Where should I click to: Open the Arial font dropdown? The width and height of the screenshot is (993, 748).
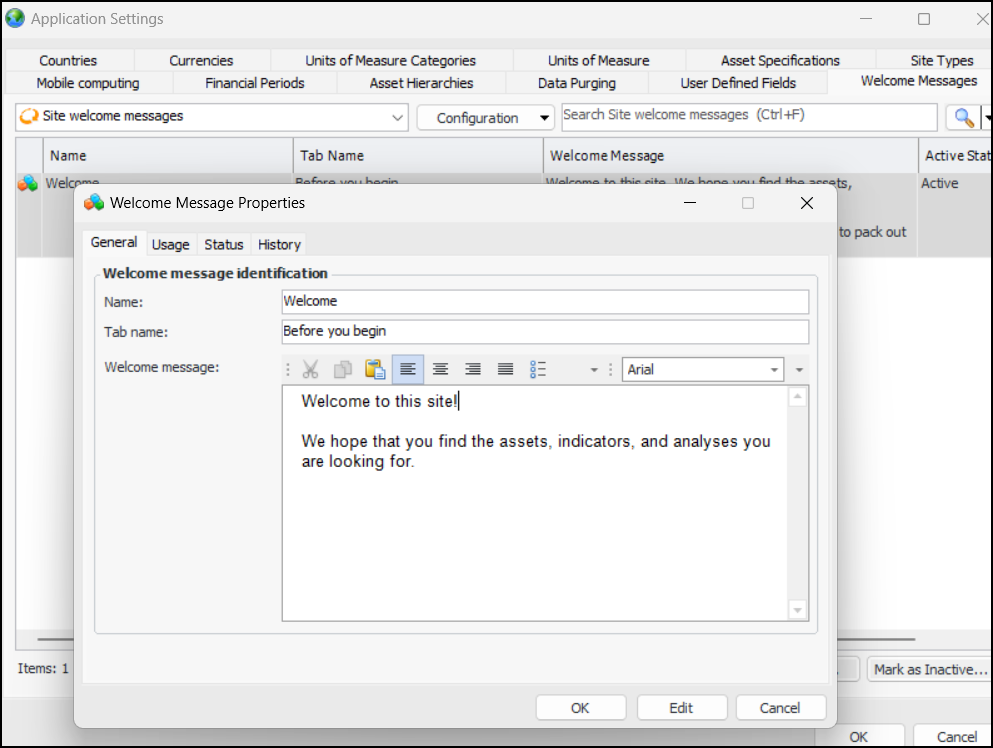774,370
